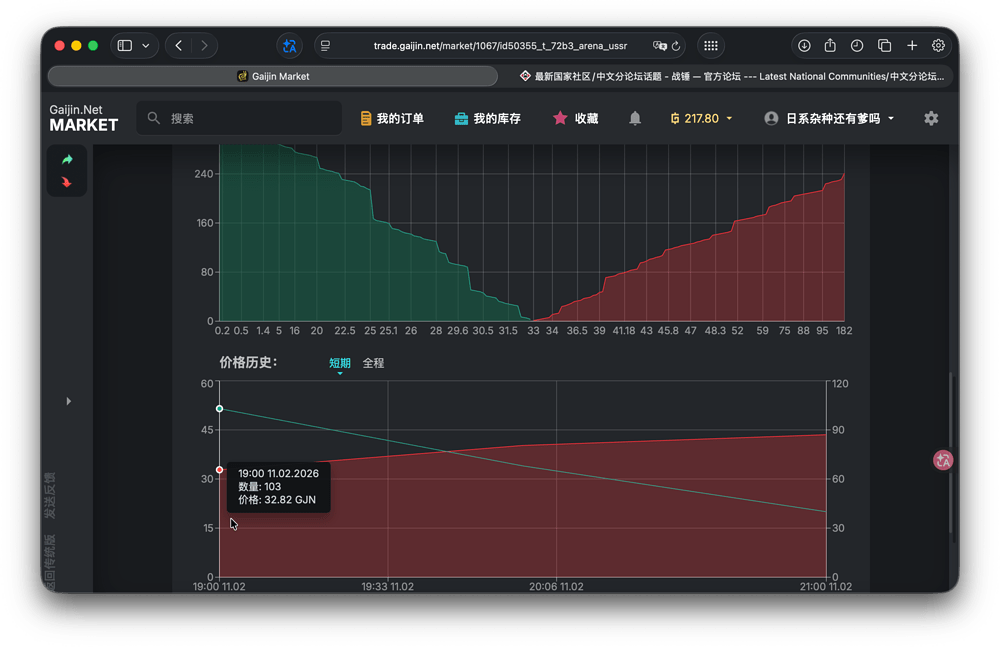Image resolution: width=1000 pixels, height=647 pixels.
Task: Click the green arrow sidebar icon
Action: 67,160
